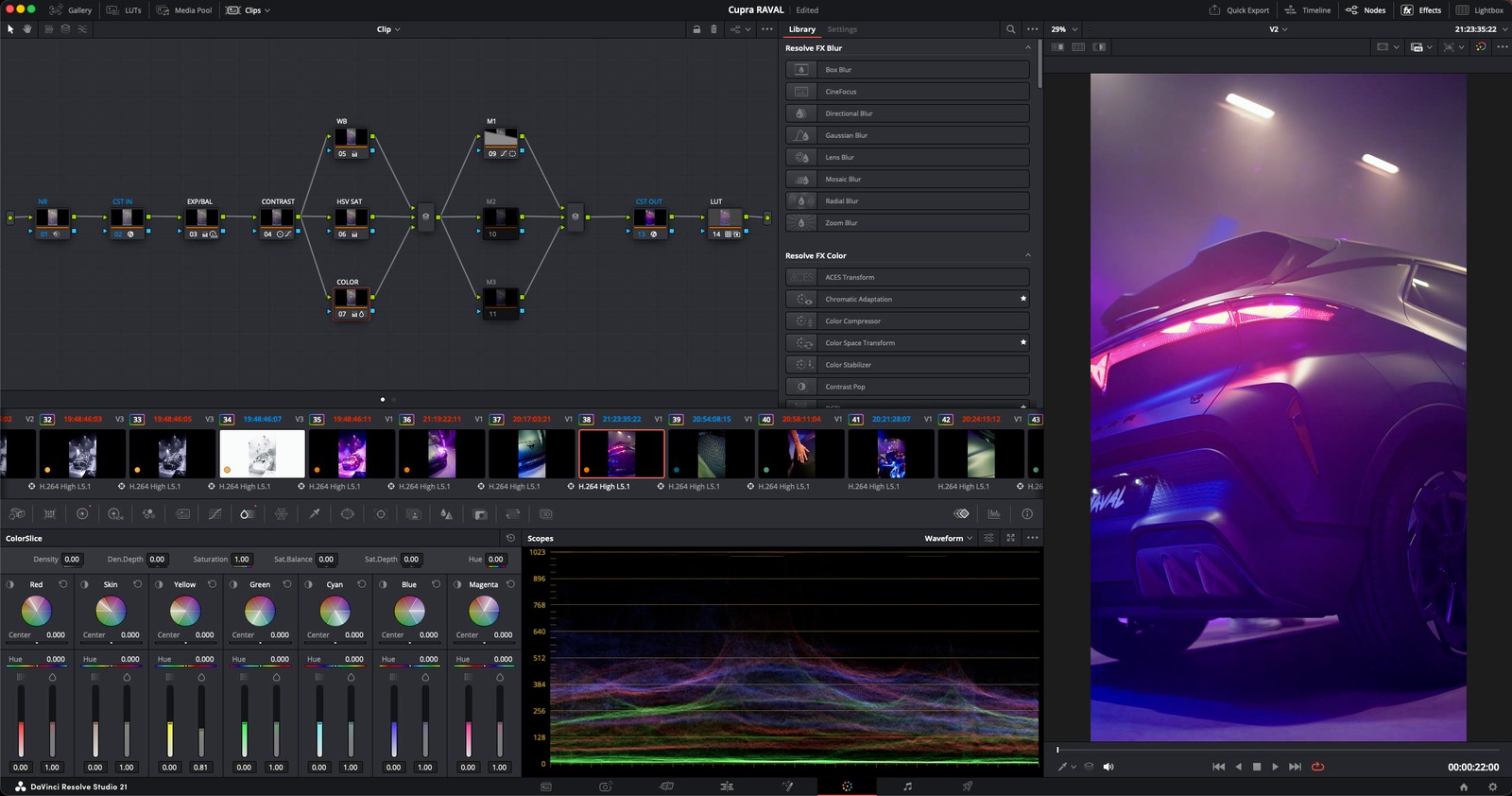Open the LUTs browser
The height and width of the screenshot is (796, 1512).
125,10
